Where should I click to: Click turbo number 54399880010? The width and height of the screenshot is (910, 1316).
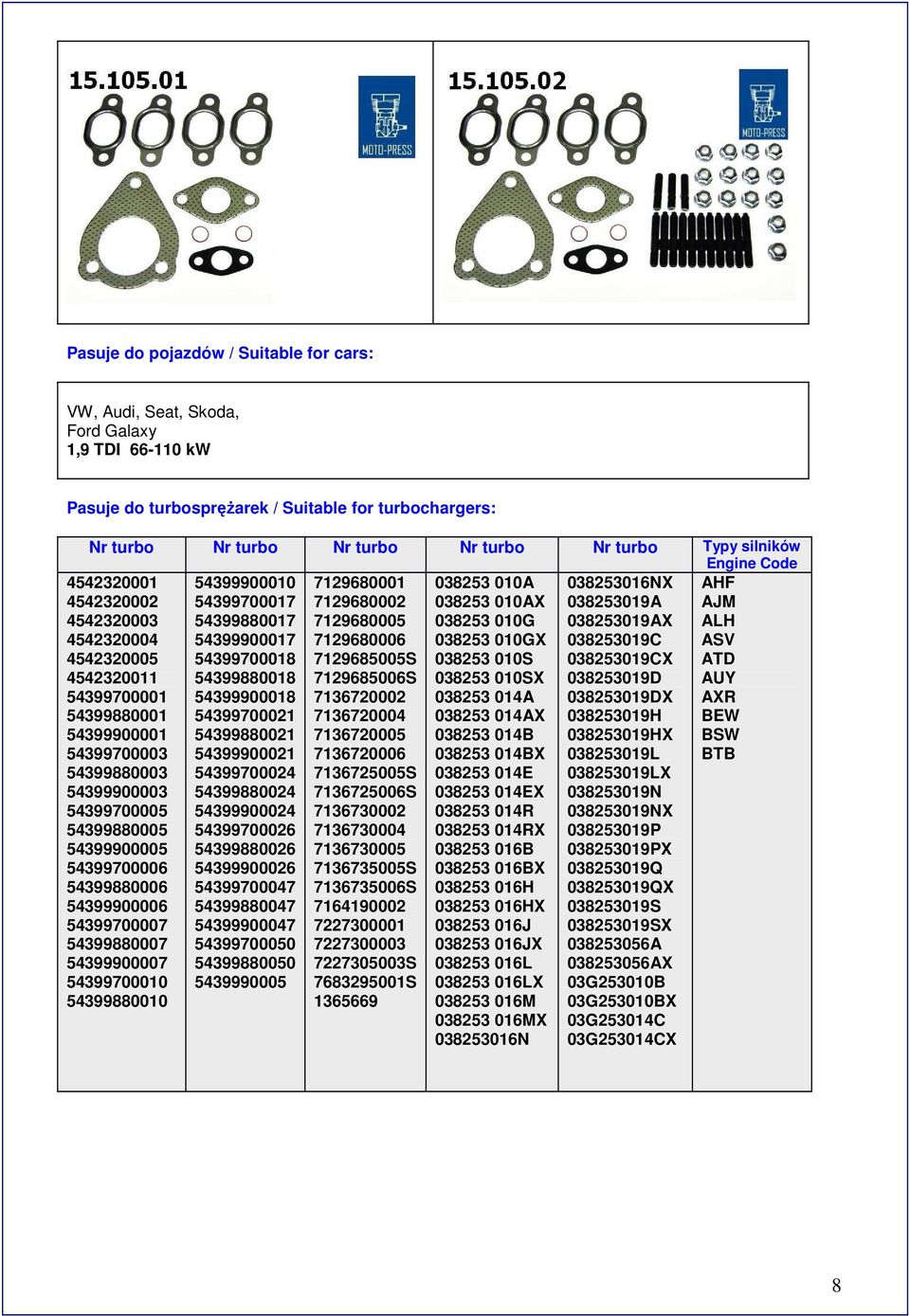point(117,1001)
